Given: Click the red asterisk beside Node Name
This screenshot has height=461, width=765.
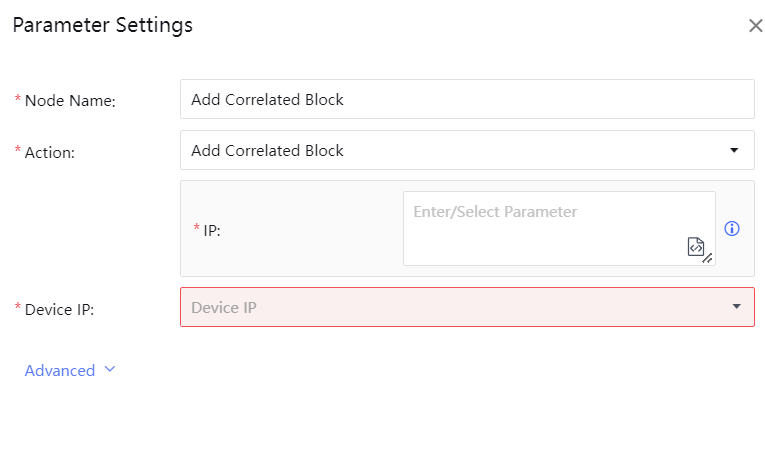Looking at the screenshot, I should 17,100.
